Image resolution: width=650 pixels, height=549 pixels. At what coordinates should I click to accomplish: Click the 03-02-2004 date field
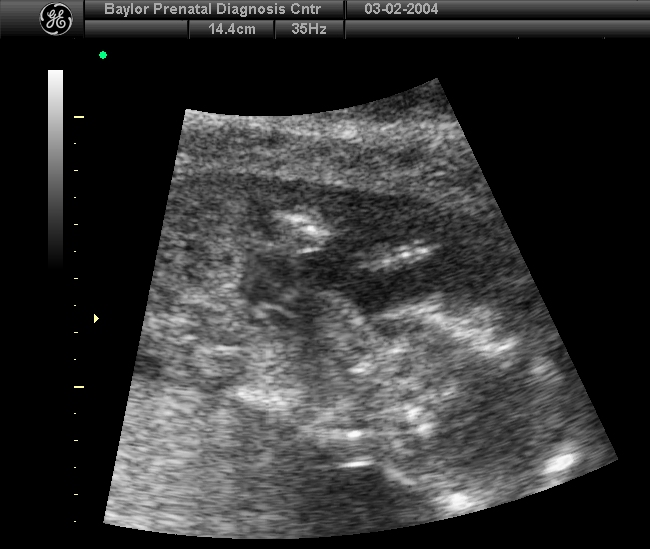(x=401, y=9)
